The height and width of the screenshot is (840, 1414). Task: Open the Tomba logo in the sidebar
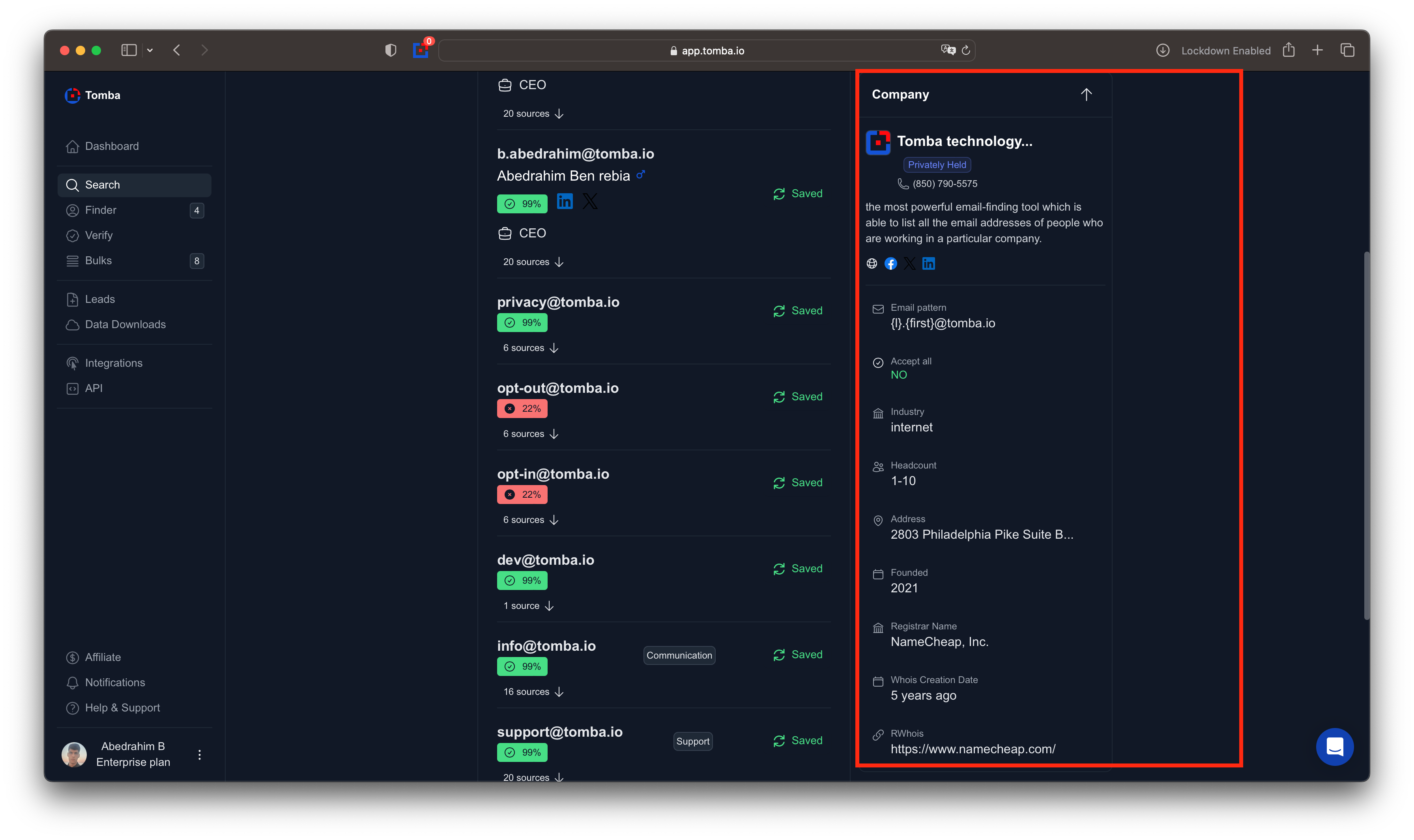click(x=92, y=95)
